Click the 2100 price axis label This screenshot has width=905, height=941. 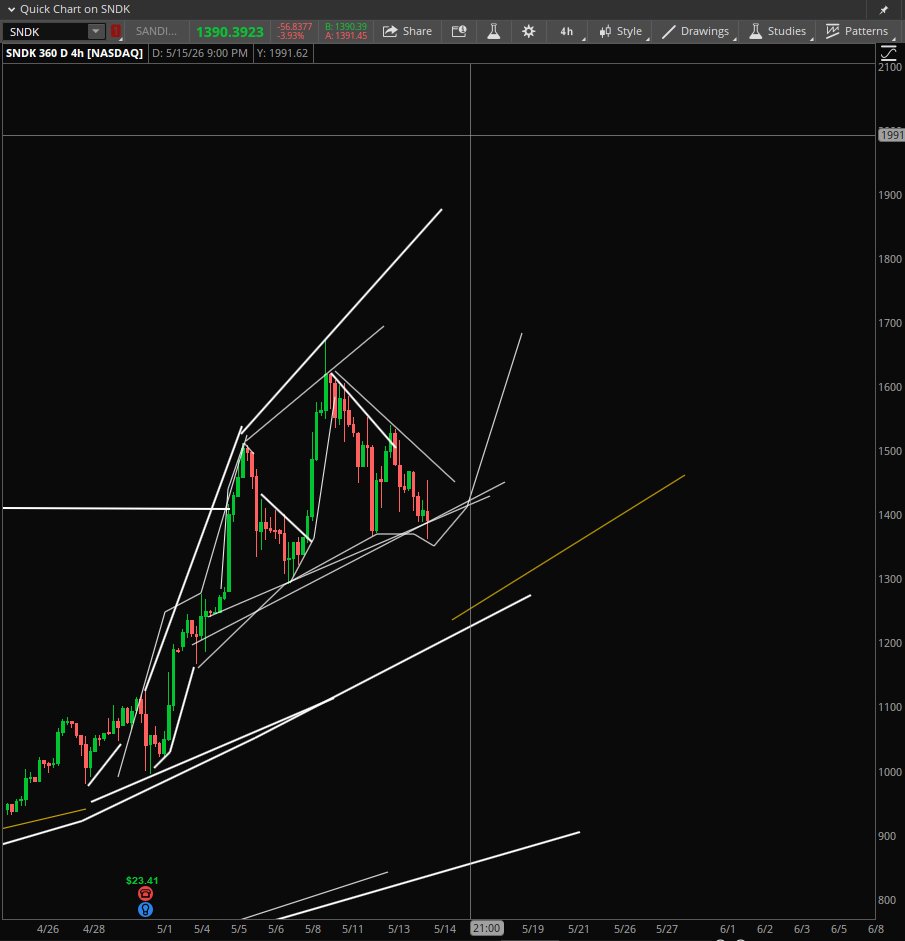pos(889,67)
